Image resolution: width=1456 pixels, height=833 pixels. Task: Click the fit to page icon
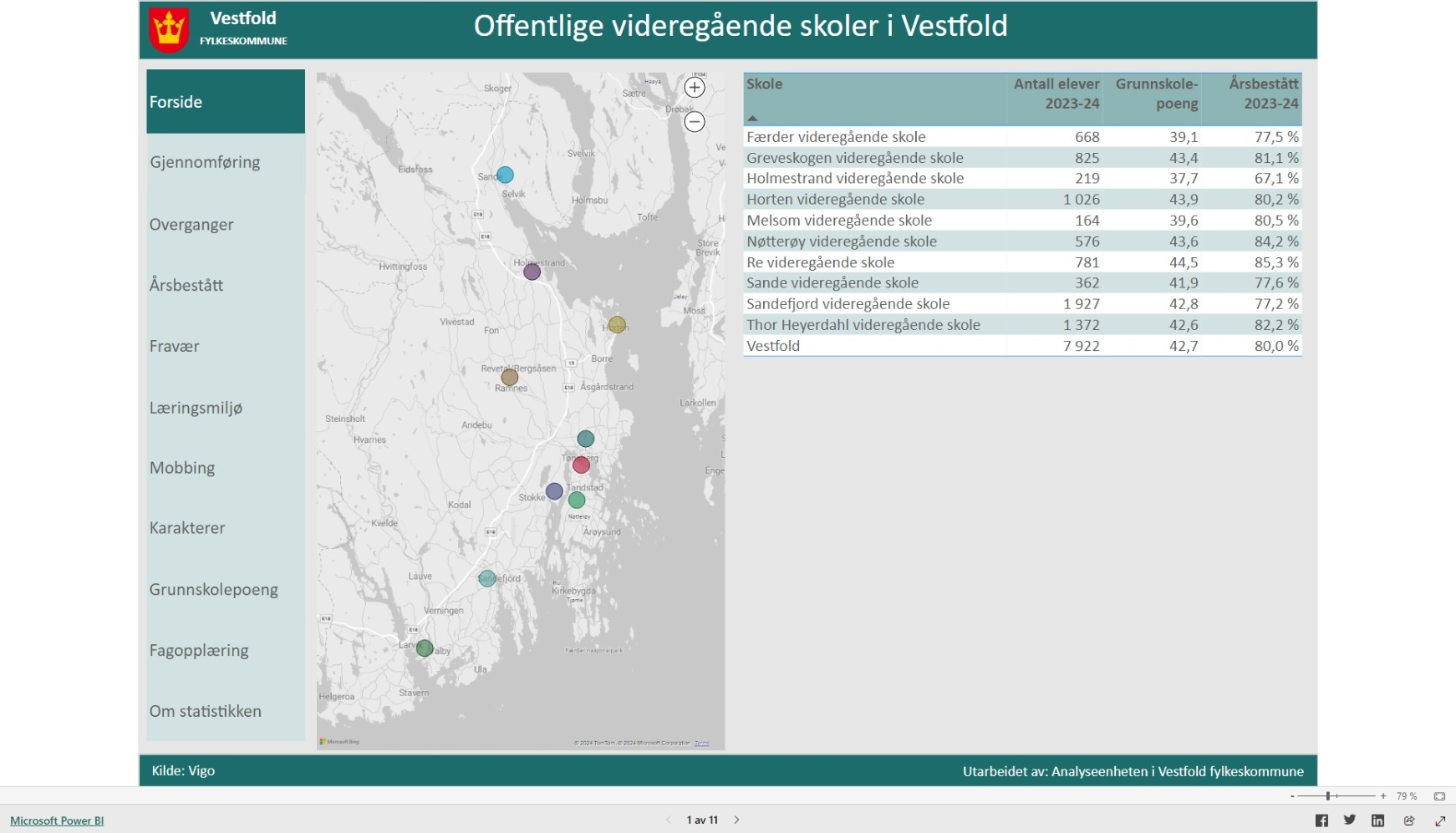point(1439,796)
